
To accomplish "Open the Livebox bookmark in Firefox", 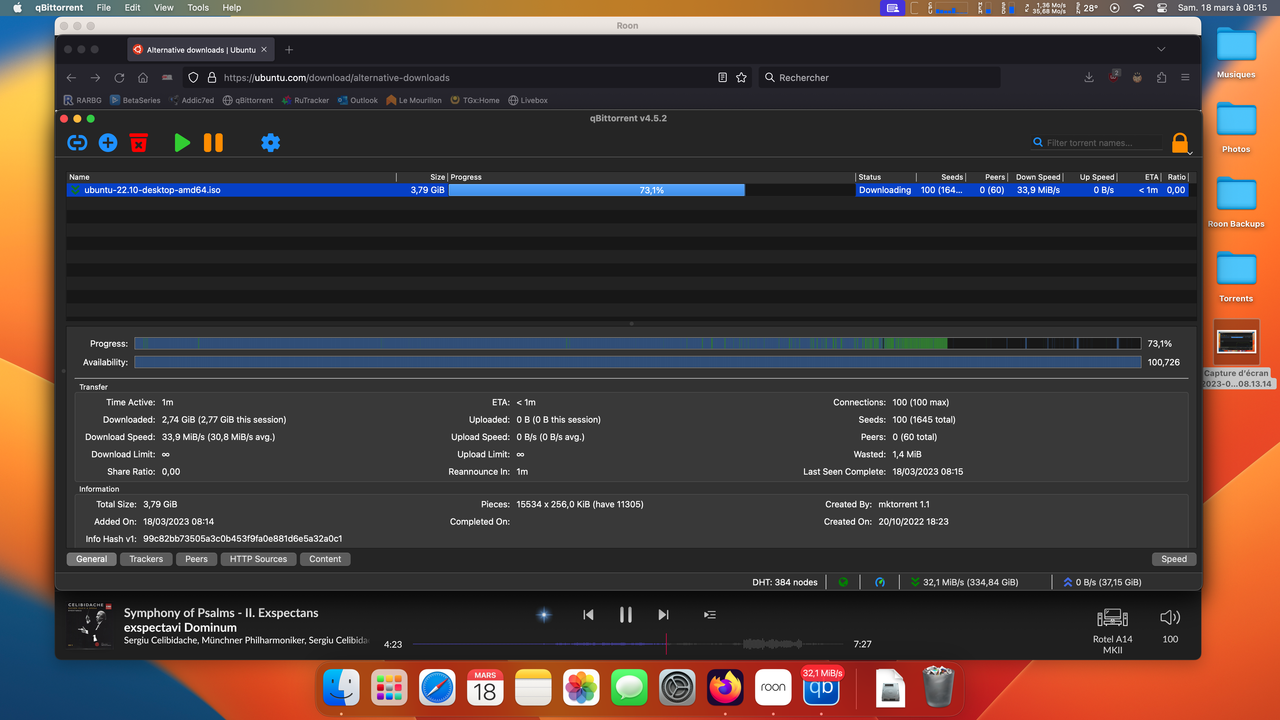I will pos(528,100).
